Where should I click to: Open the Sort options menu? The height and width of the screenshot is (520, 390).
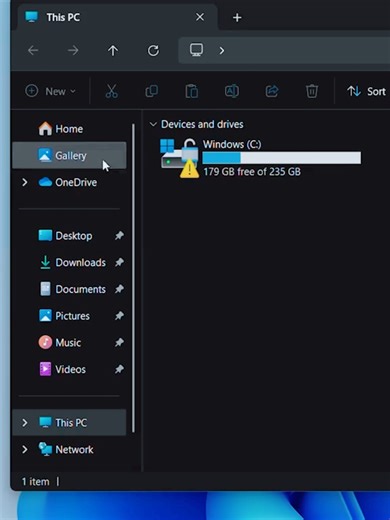(366, 91)
